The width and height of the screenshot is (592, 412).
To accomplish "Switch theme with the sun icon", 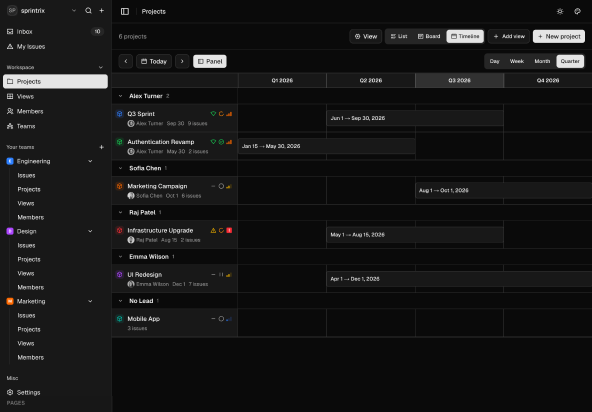I will (x=560, y=11).
